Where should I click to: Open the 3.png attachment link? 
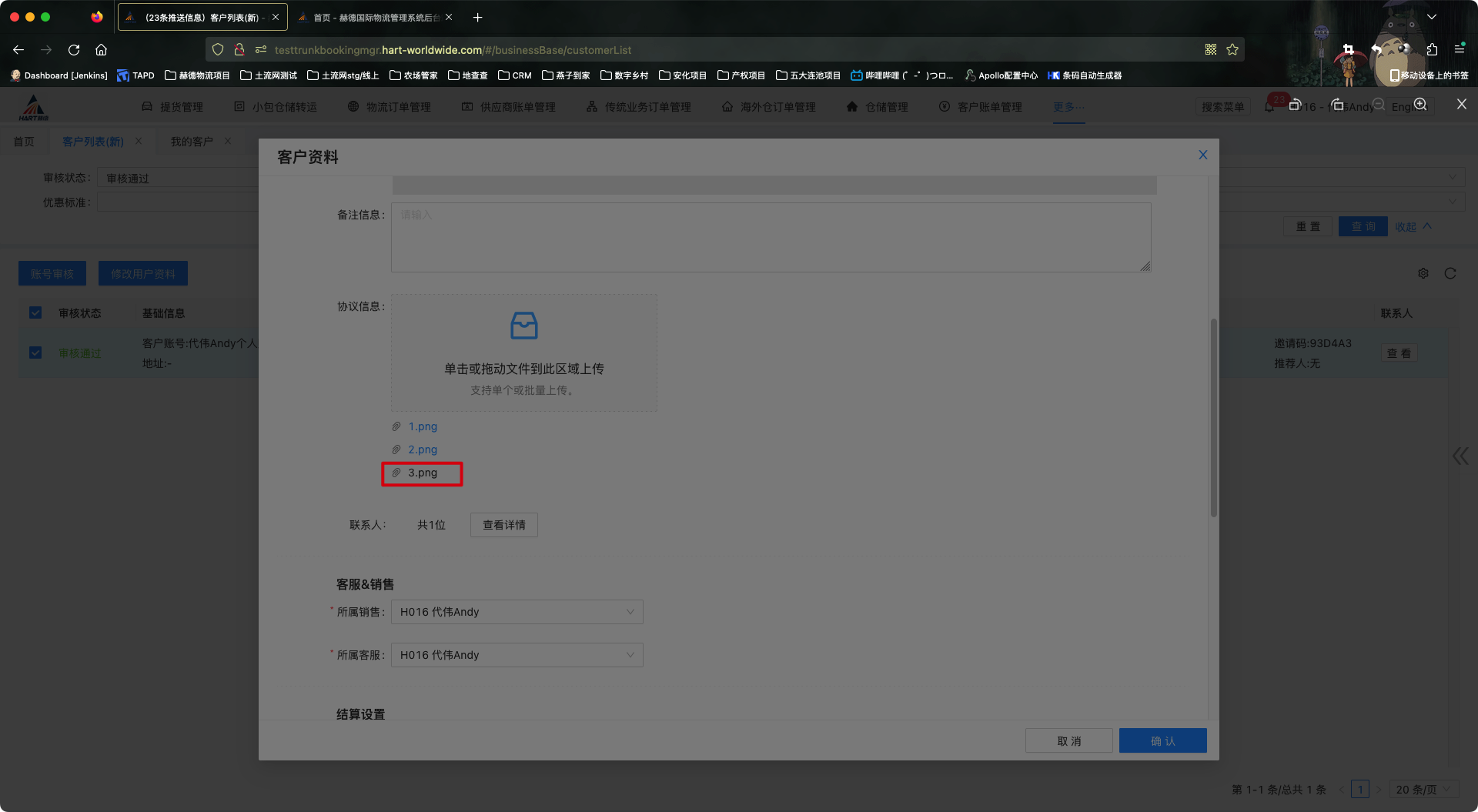tap(423, 473)
